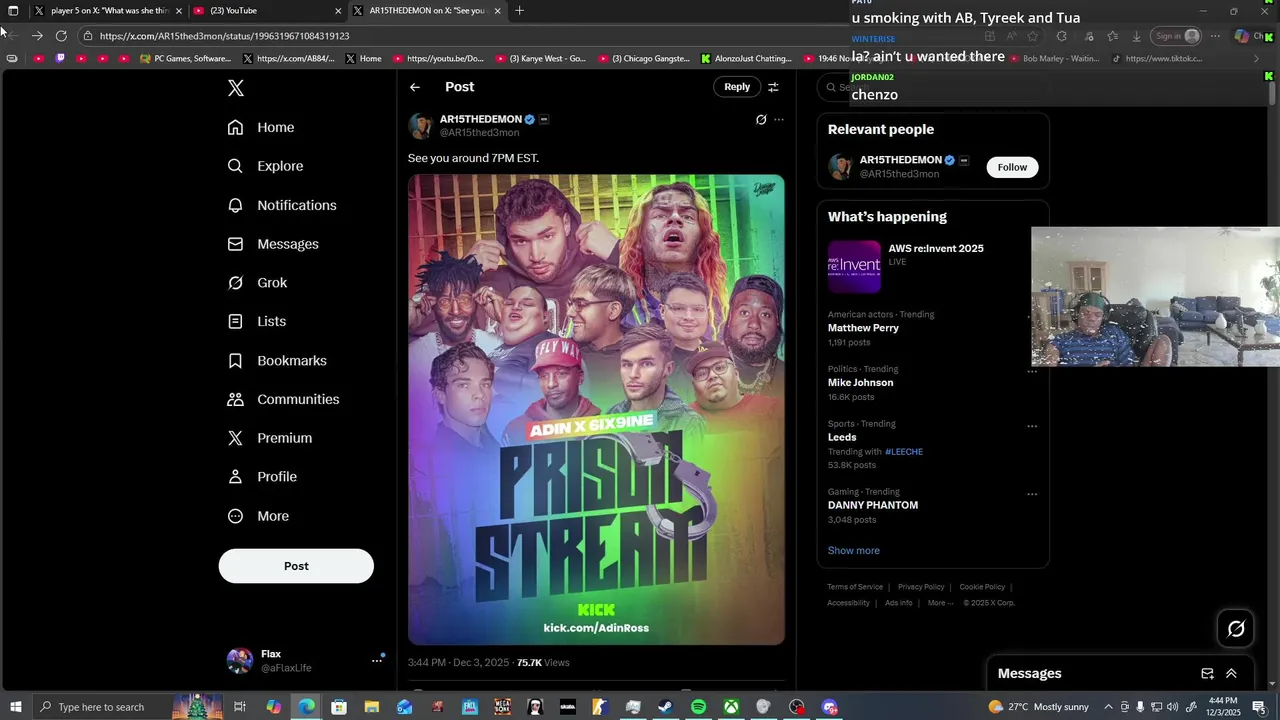Open the Ads info footer link
1280x720 pixels.
(x=899, y=603)
